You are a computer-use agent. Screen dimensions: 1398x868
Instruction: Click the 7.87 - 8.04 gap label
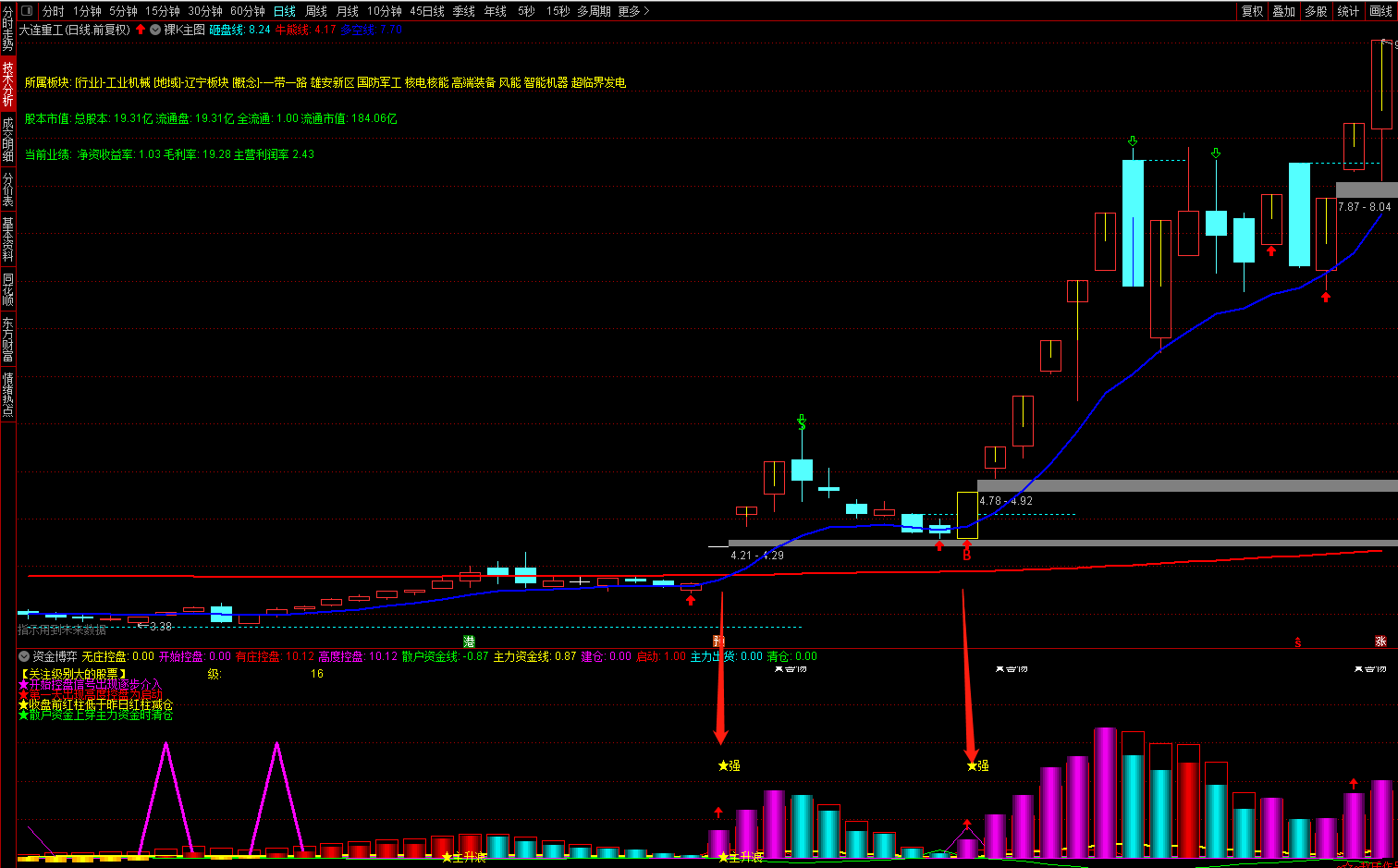click(1364, 207)
